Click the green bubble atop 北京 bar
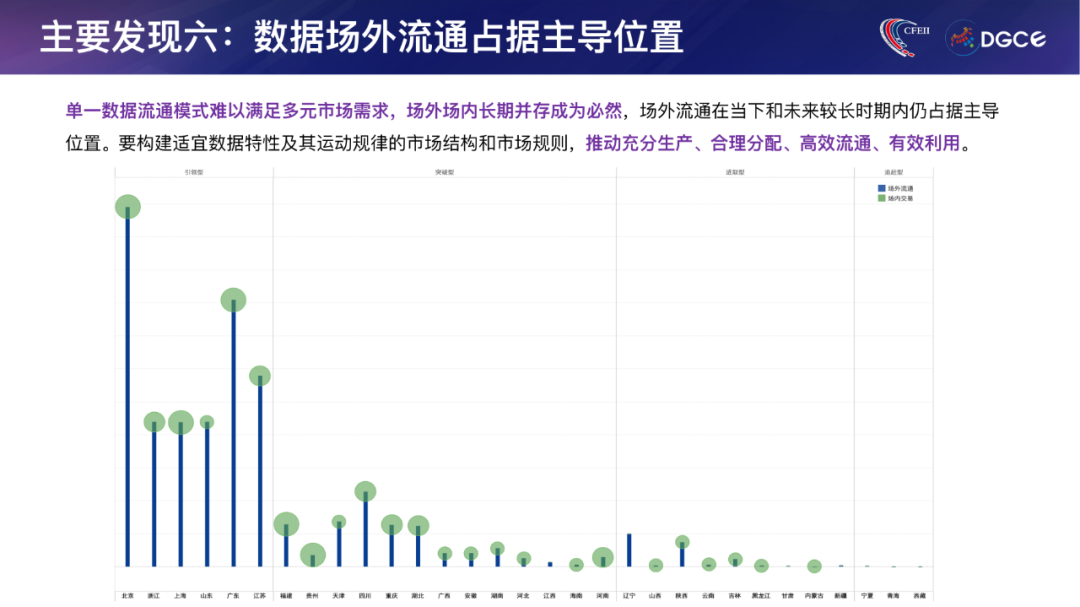1080x607 pixels. 127,207
